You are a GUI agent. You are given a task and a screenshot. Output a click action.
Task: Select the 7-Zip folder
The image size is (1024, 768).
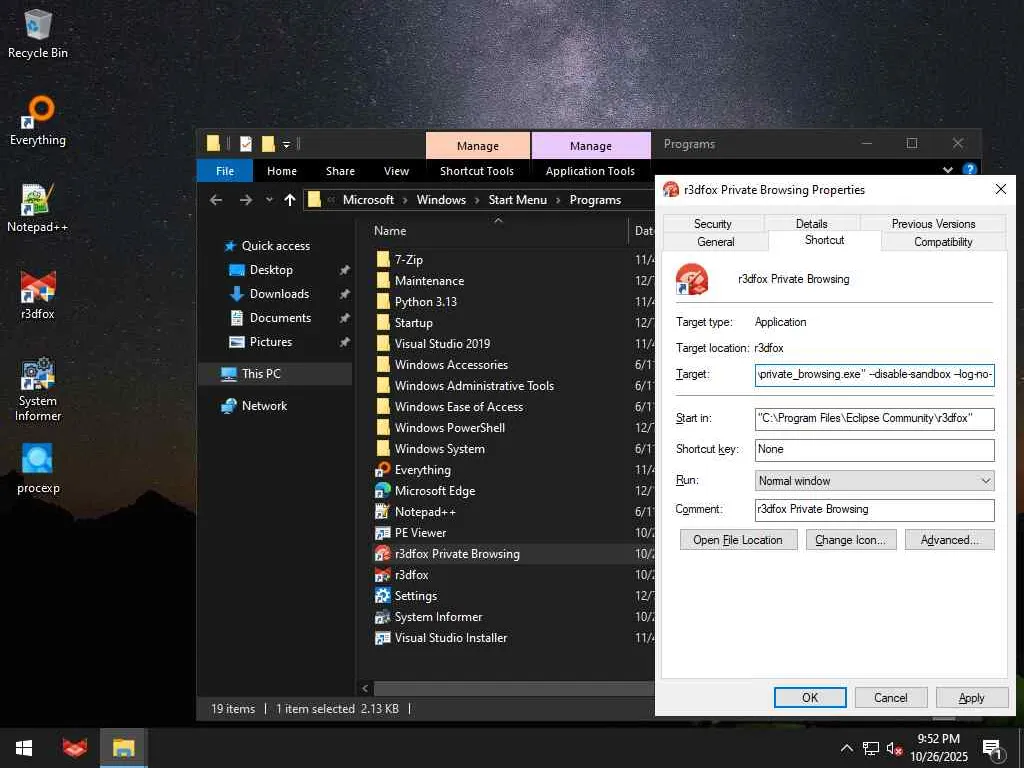pos(408,259)
